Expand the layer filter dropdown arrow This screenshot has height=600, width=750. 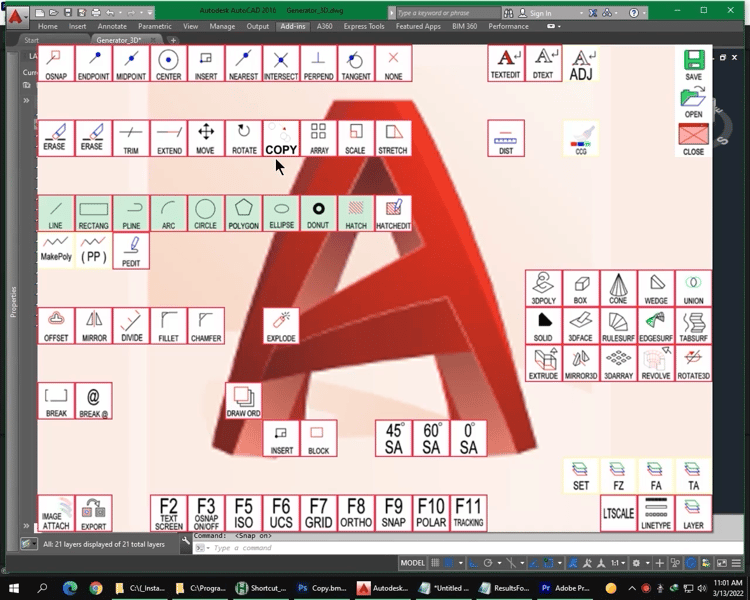tap(34, 544)
